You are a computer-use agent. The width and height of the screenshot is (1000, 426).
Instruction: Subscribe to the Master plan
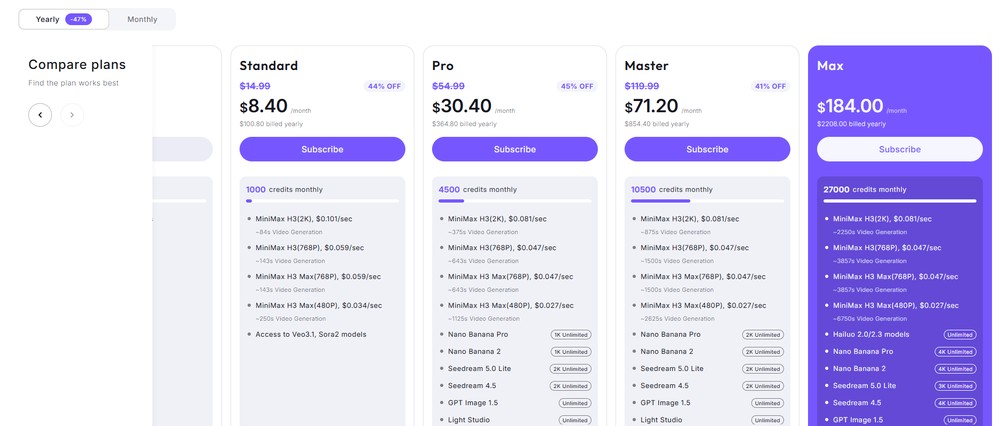pyautogui.click(x=707, y=149)
